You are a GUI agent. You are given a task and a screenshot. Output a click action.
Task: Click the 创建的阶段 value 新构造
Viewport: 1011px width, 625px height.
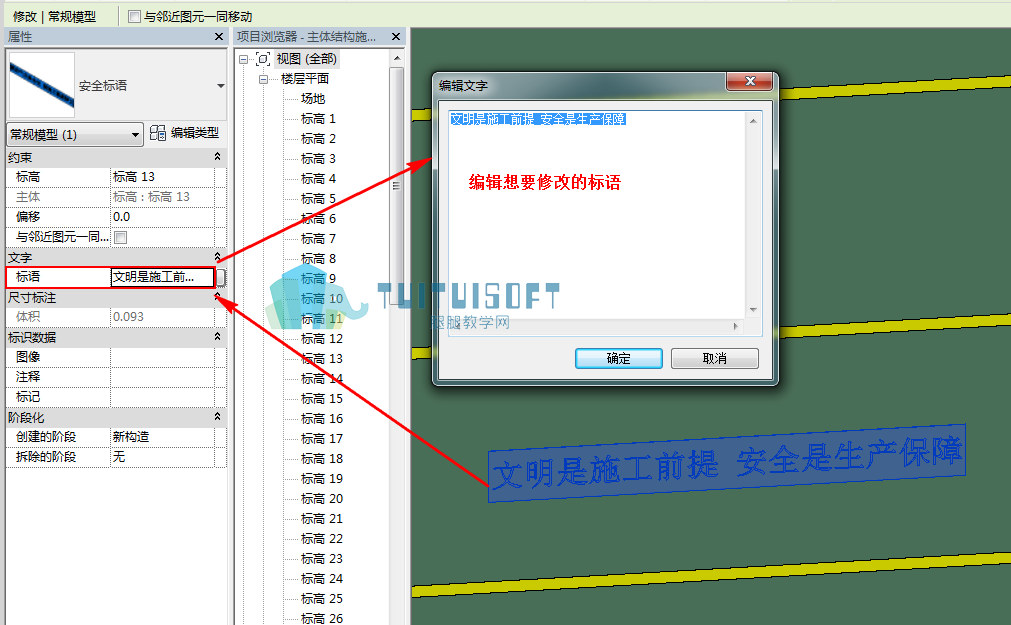(162, 437)
